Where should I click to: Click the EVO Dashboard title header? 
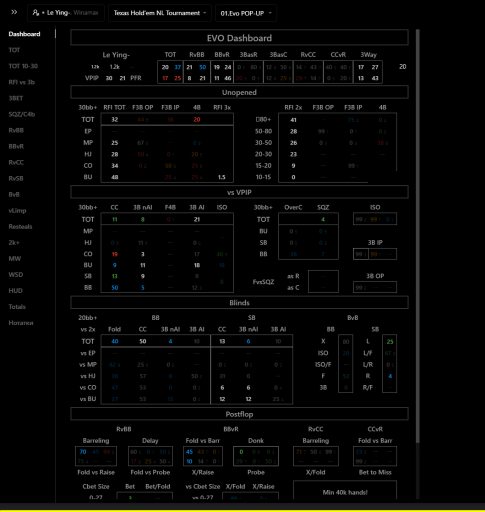point(239,38)
